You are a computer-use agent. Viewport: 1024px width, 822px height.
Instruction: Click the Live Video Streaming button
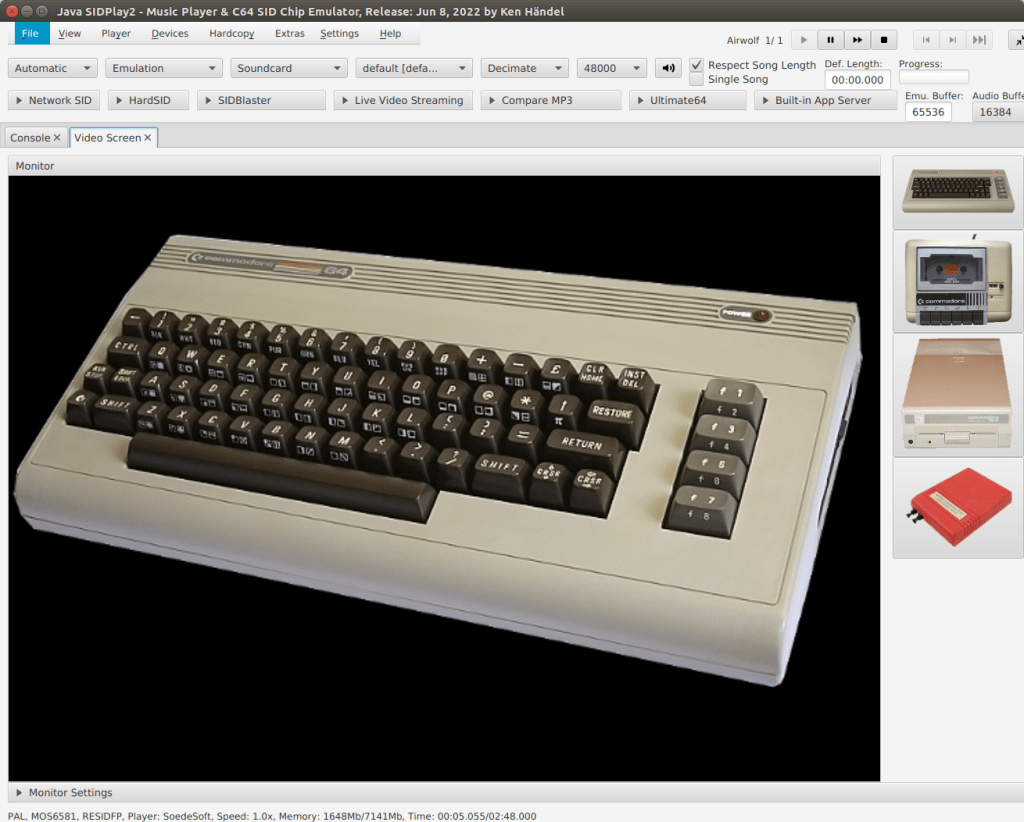(403, 101)
